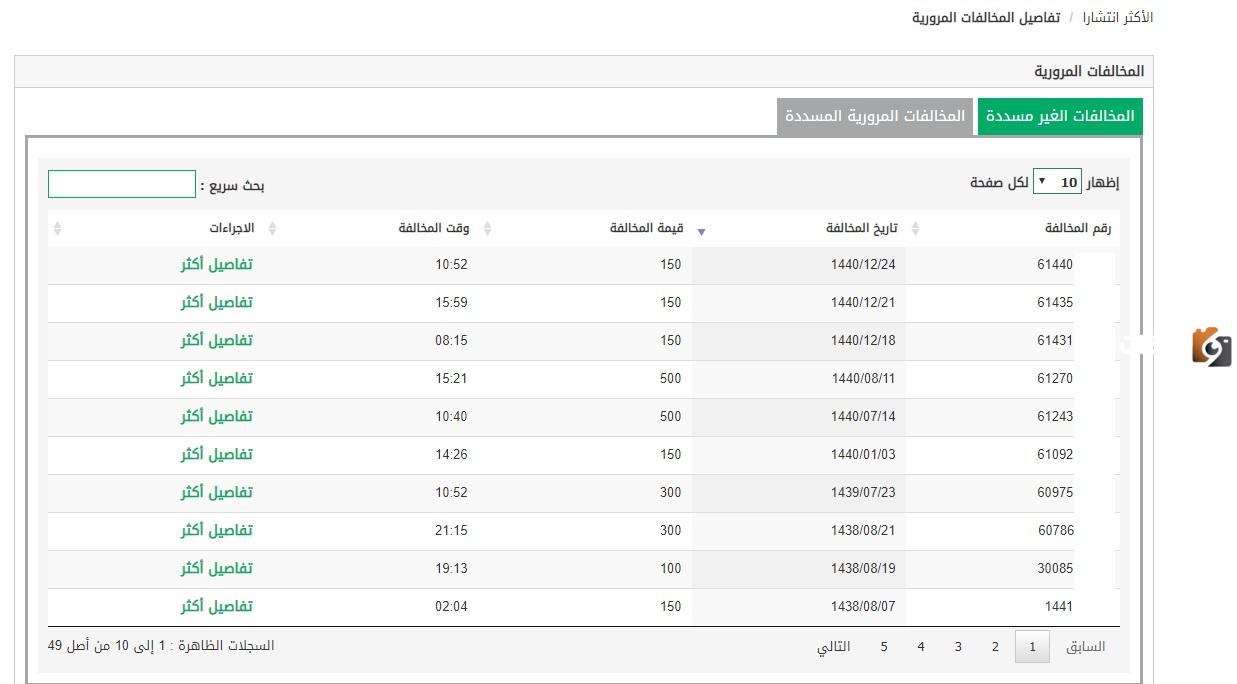1237x684 pixels.
Task: Click the المخالفات المرورية panel heading
Action: pyautogui.click(x=1089, y=72)
